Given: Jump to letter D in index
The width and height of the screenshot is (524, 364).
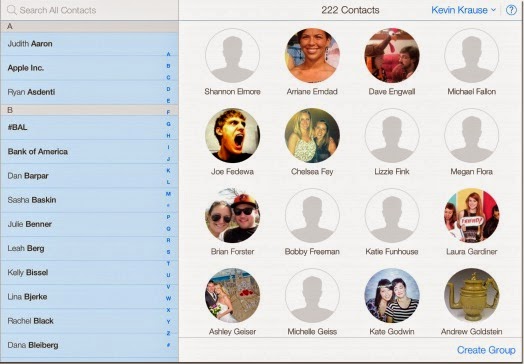Looking at the screenshot, I should (x=168, y=89).
